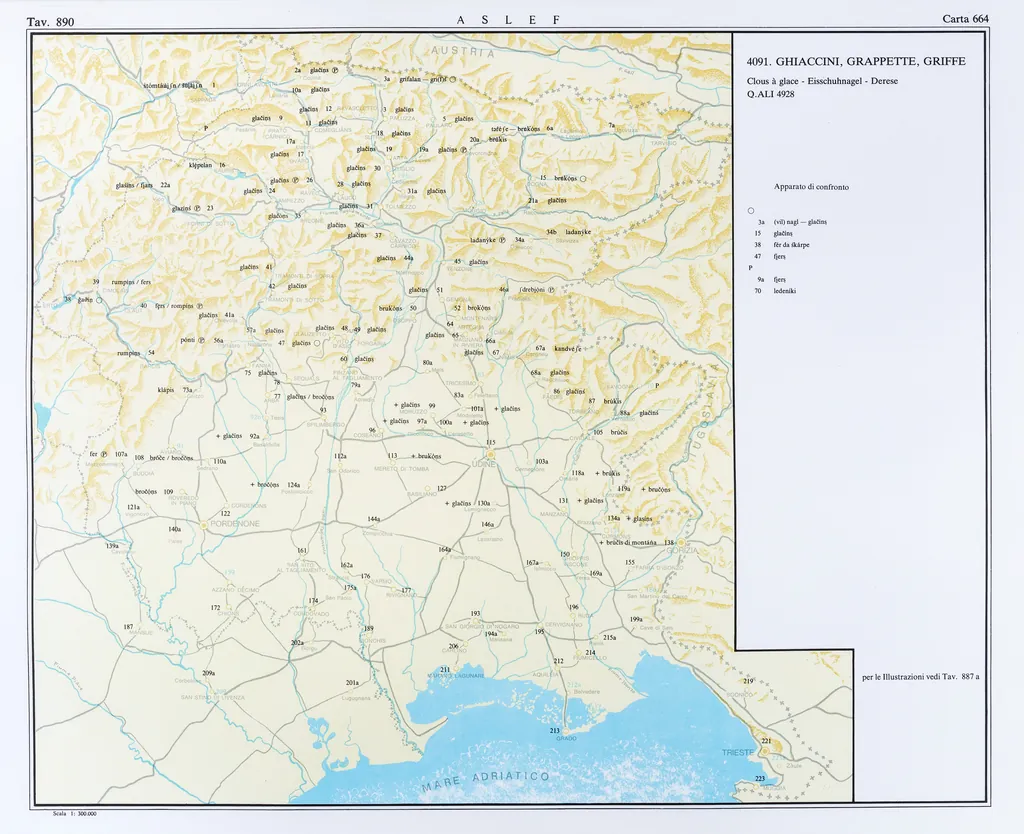Click the circled P symbol next to fer 107a
1024x834 pixels.
click(x=103, y=454)
